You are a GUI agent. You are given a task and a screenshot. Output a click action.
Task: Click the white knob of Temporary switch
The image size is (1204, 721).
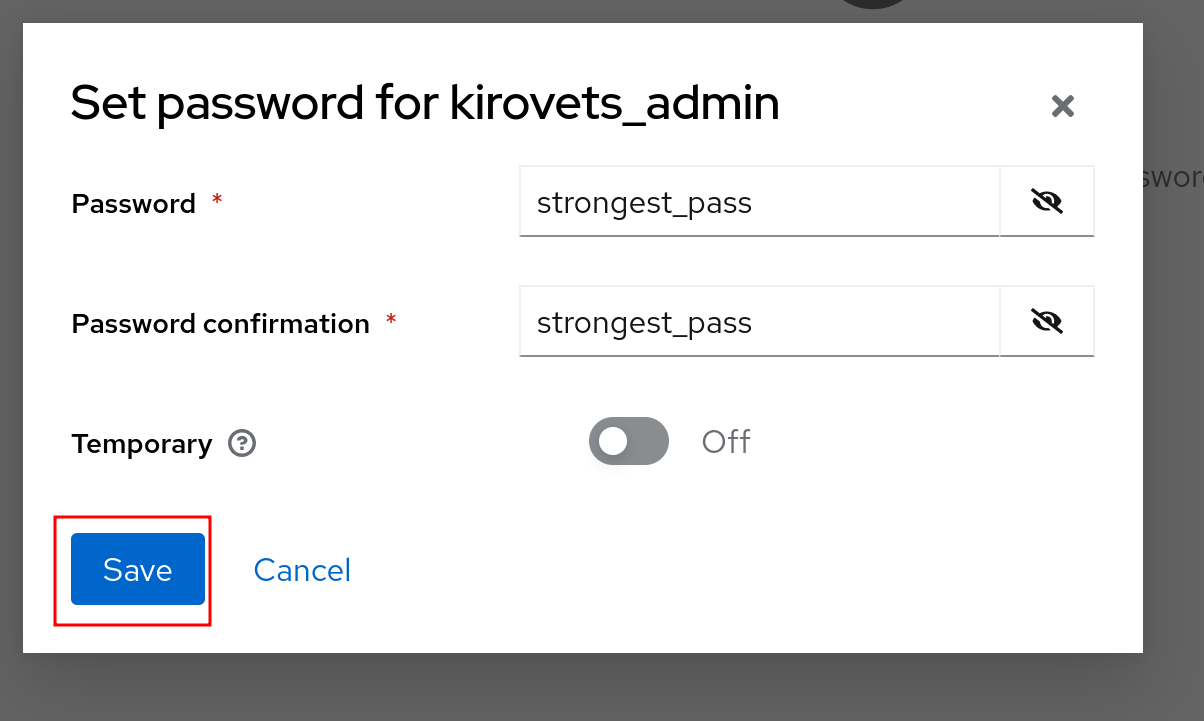[x=612, y=441]
